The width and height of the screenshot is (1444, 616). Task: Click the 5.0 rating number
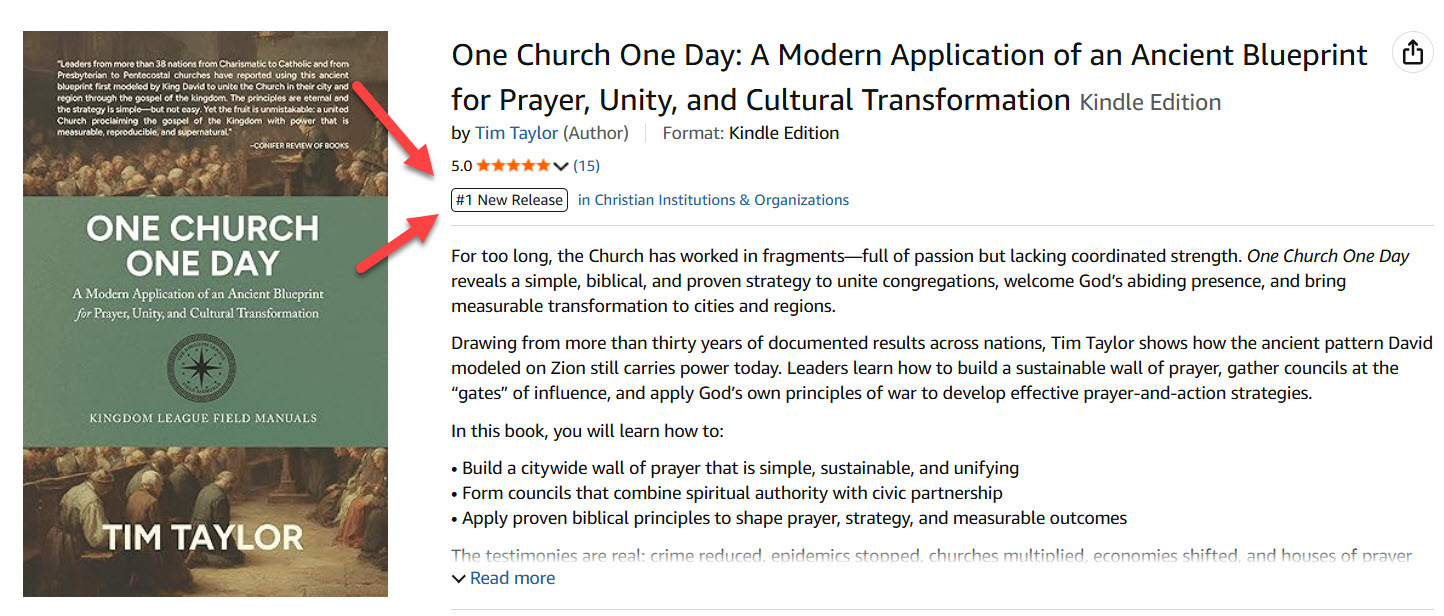pyautogui.click(x=461, y=166)
